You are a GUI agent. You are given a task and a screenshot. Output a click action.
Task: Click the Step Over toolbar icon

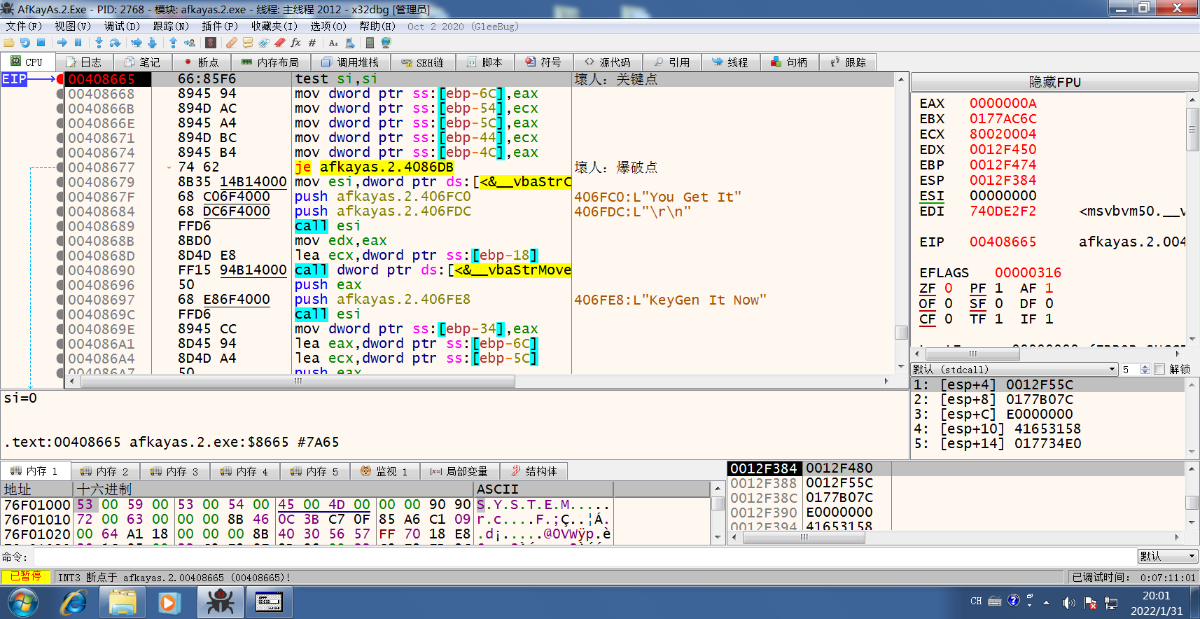(x=115, y=43)
